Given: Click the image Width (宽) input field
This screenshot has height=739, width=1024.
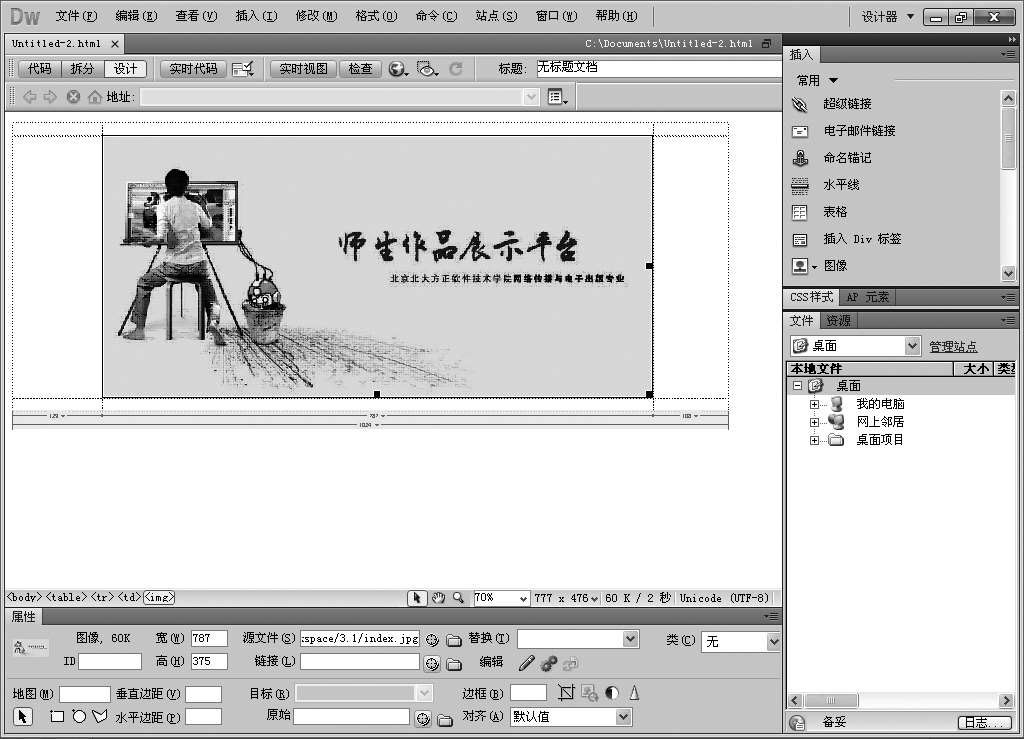Looking at the screenshot, I should coord(209,638).
